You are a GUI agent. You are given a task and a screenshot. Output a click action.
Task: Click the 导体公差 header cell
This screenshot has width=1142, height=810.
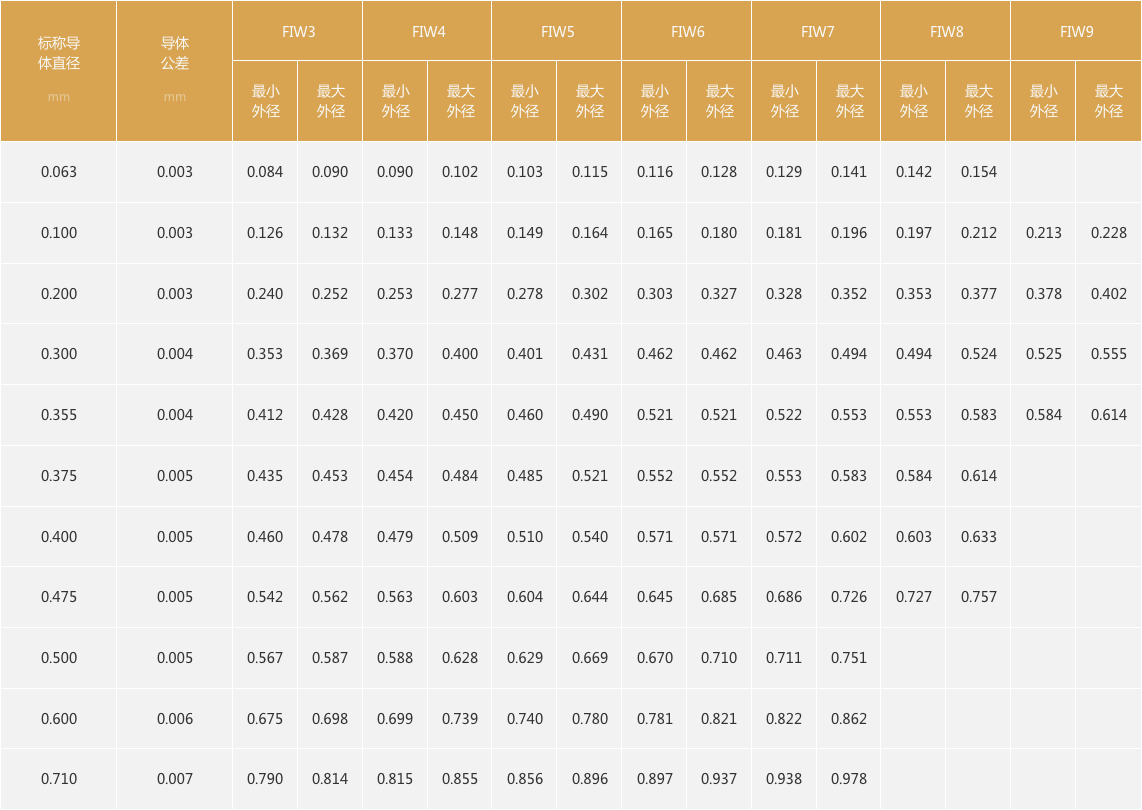[x=174, y=71]
